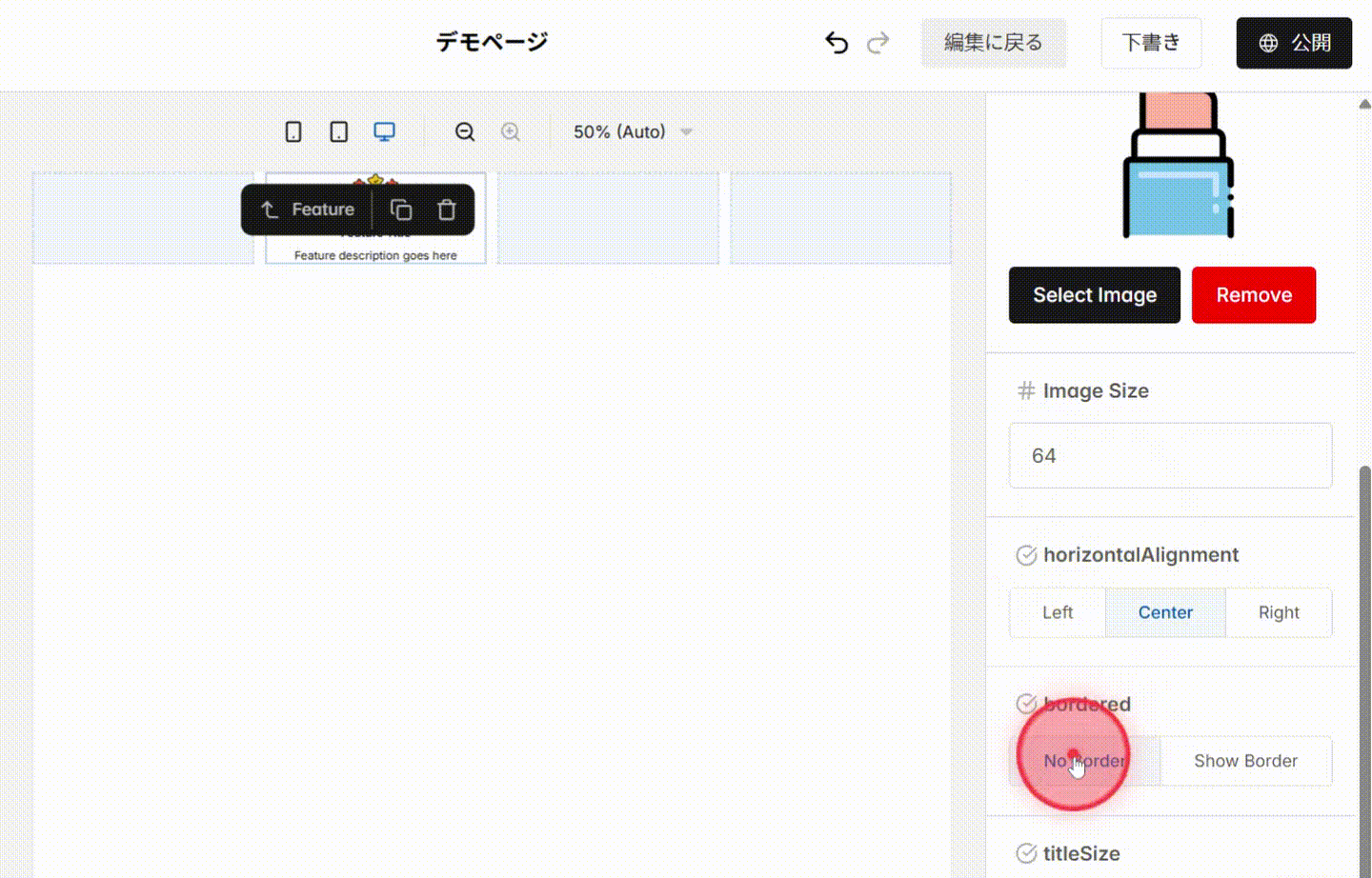Switch to tablet preview mode
Viewport: 1372px width, 878px height.
click(x=338, y=131)
